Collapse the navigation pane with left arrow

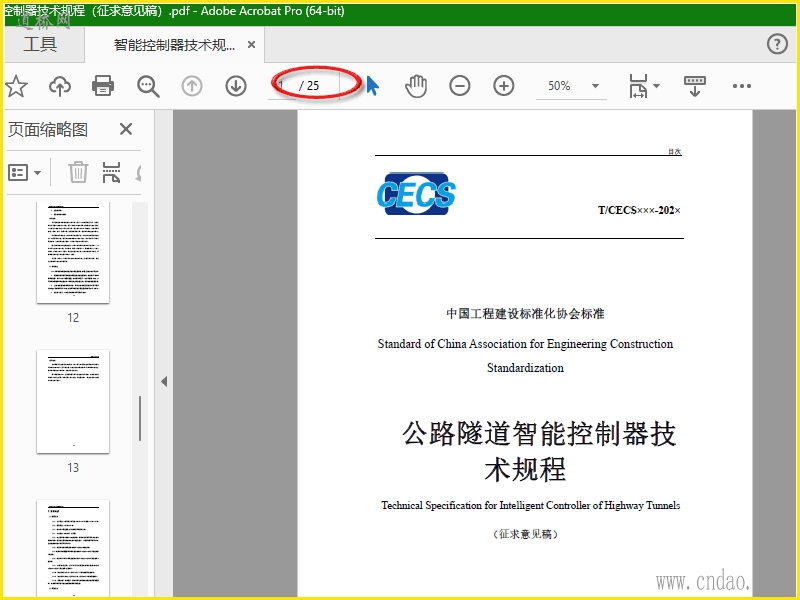(x=164, y=381)
